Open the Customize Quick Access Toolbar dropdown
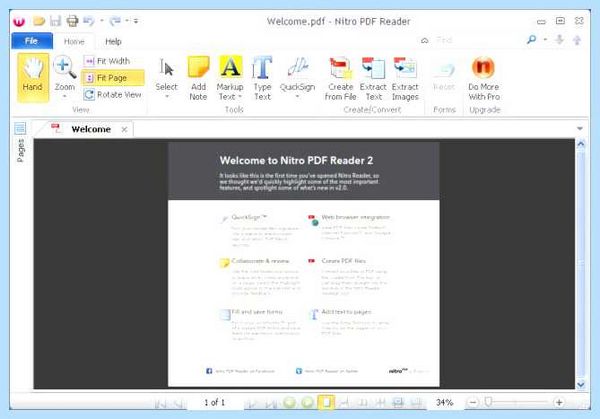 coord(136,21)
